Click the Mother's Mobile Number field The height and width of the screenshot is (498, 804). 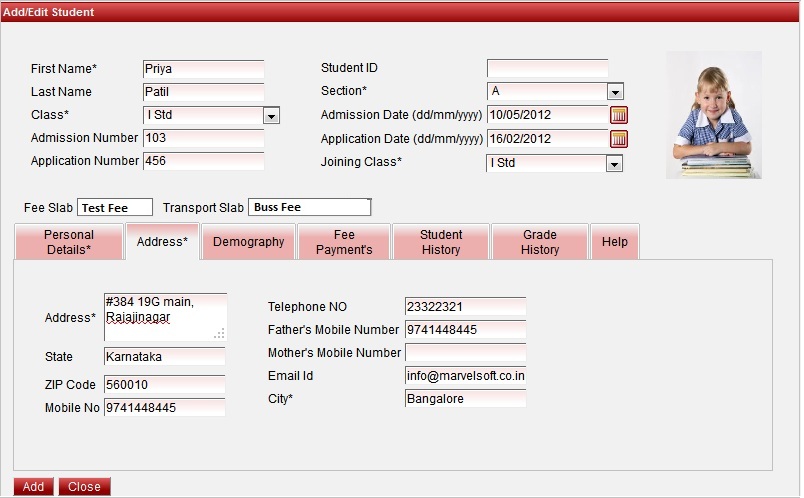tap(465, 353)
